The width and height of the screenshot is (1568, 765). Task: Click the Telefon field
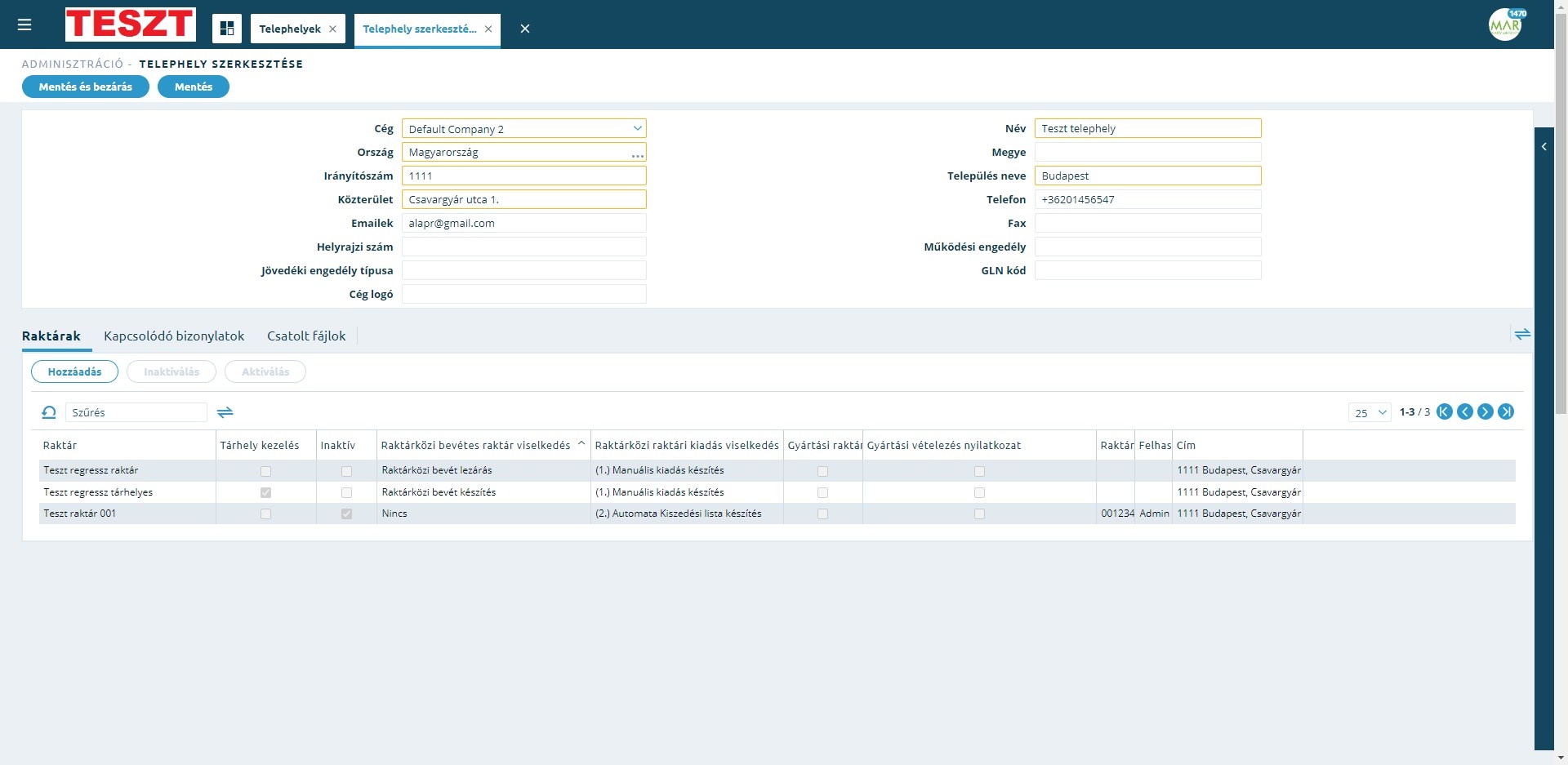pos(1147,199)
